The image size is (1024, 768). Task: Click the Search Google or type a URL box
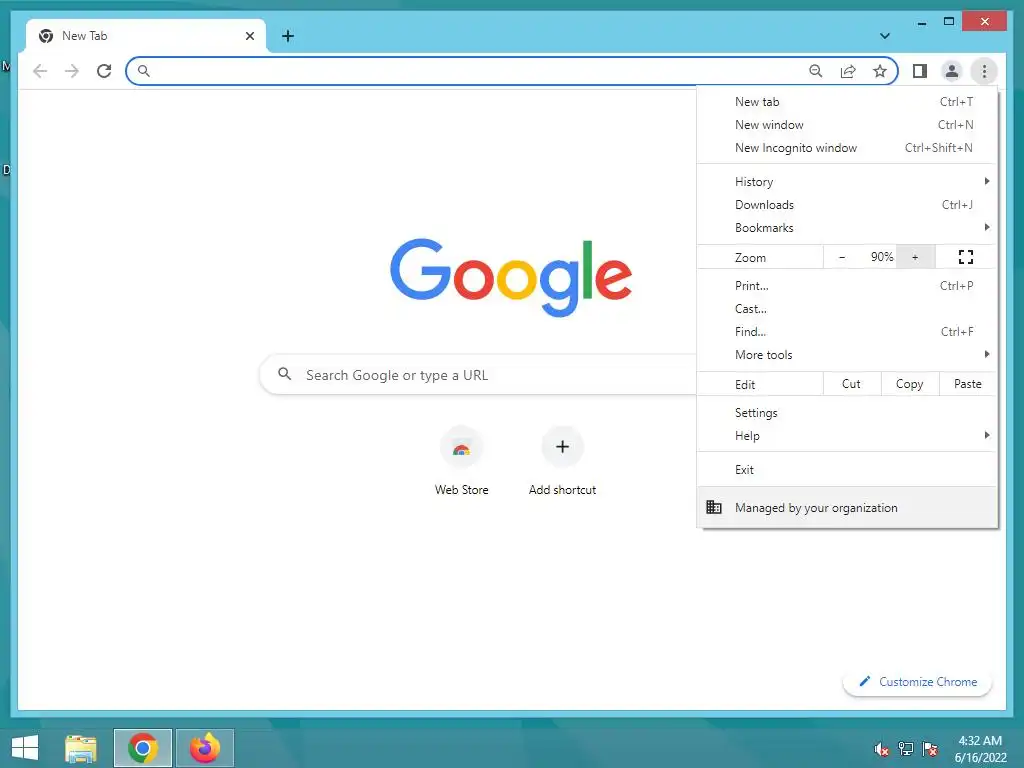coord(479,375)
